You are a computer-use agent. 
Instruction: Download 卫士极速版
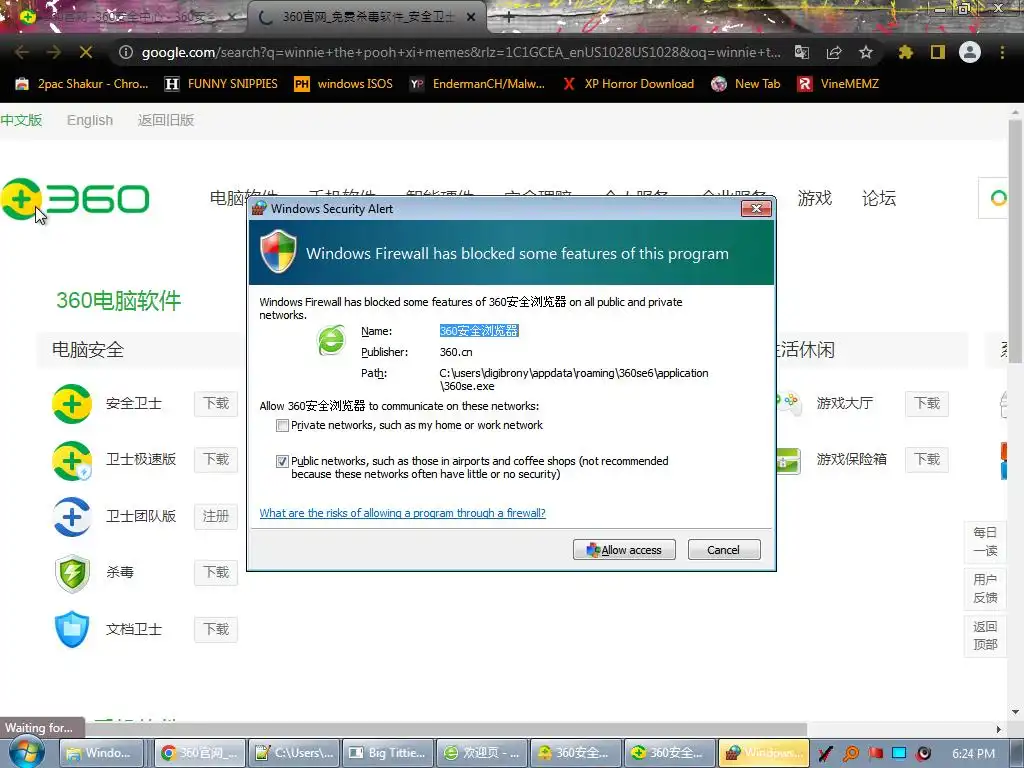click(216, 459)
